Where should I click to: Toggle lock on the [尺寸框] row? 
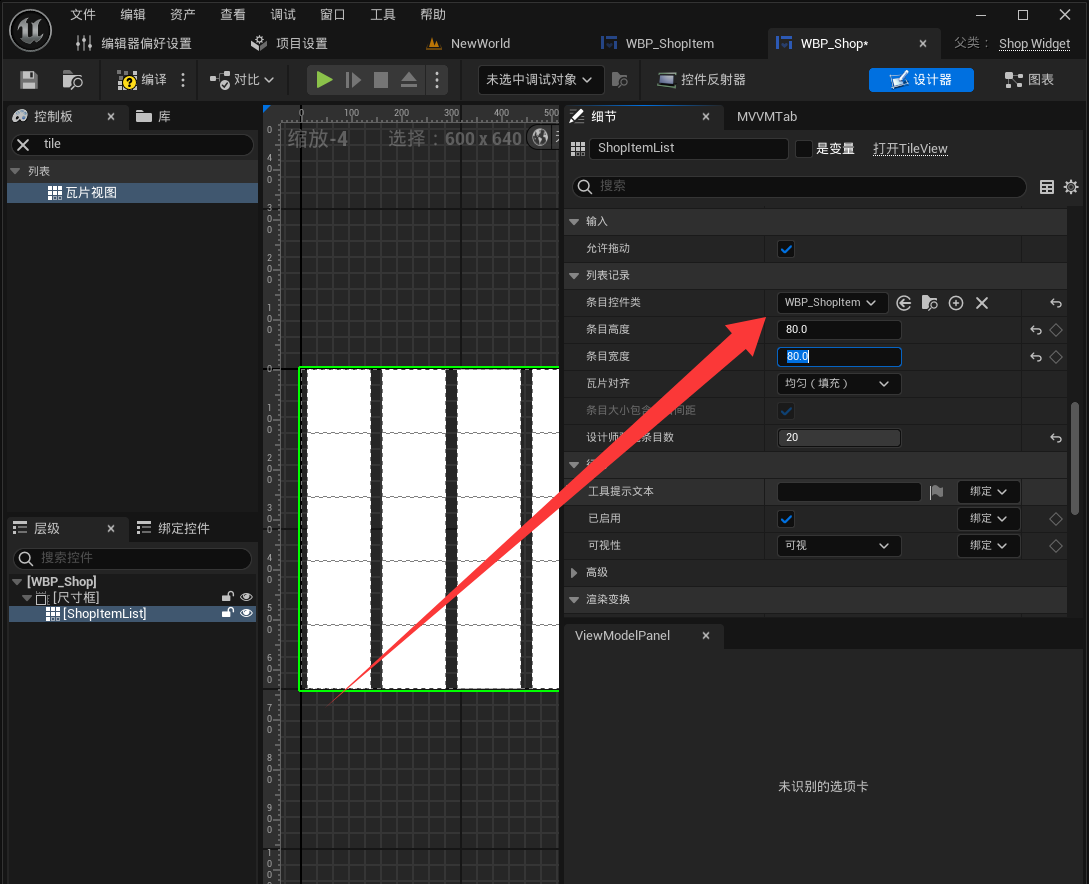(227, 597)
